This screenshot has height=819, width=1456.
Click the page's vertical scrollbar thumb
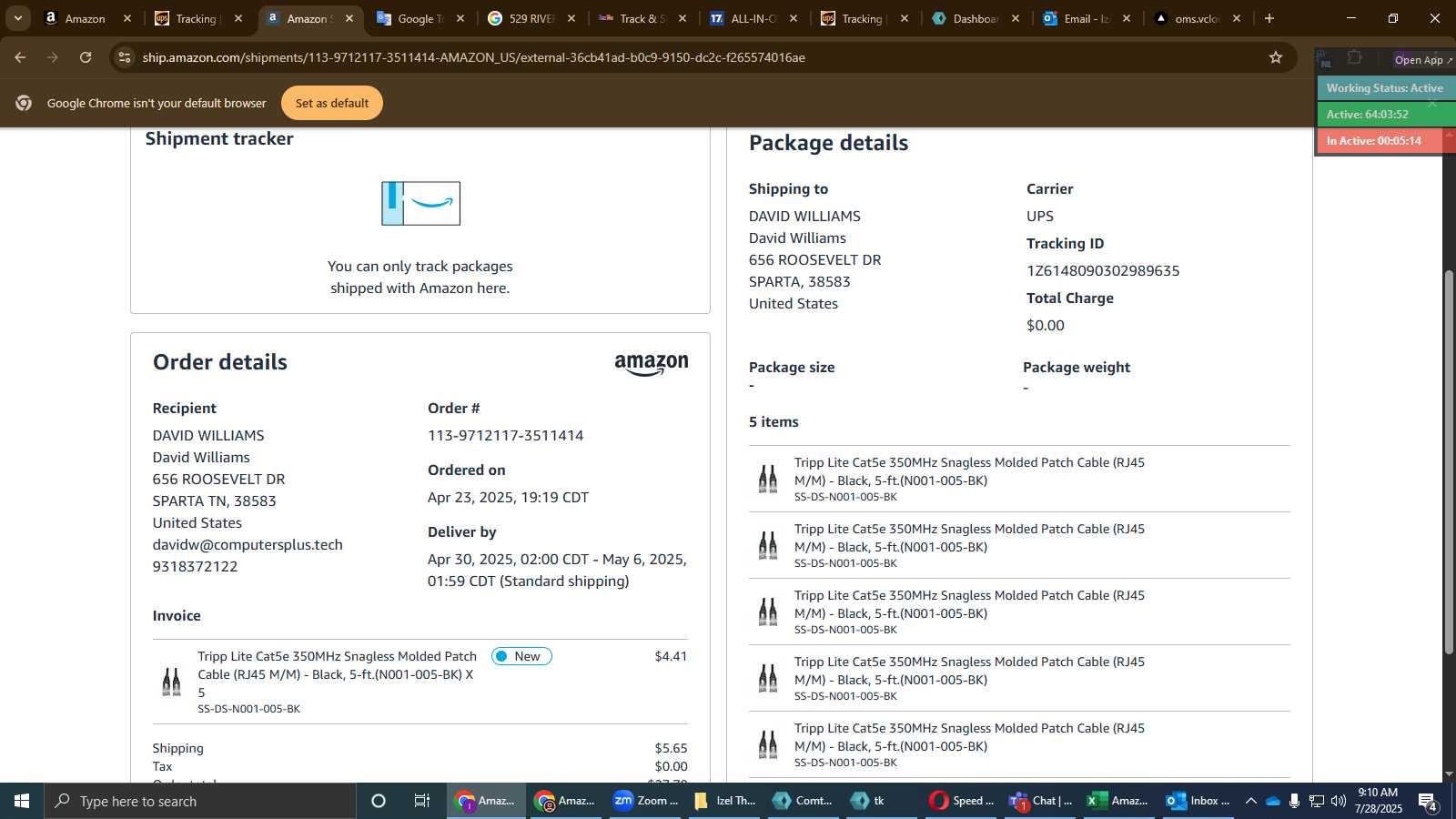tap(1449, 462)
